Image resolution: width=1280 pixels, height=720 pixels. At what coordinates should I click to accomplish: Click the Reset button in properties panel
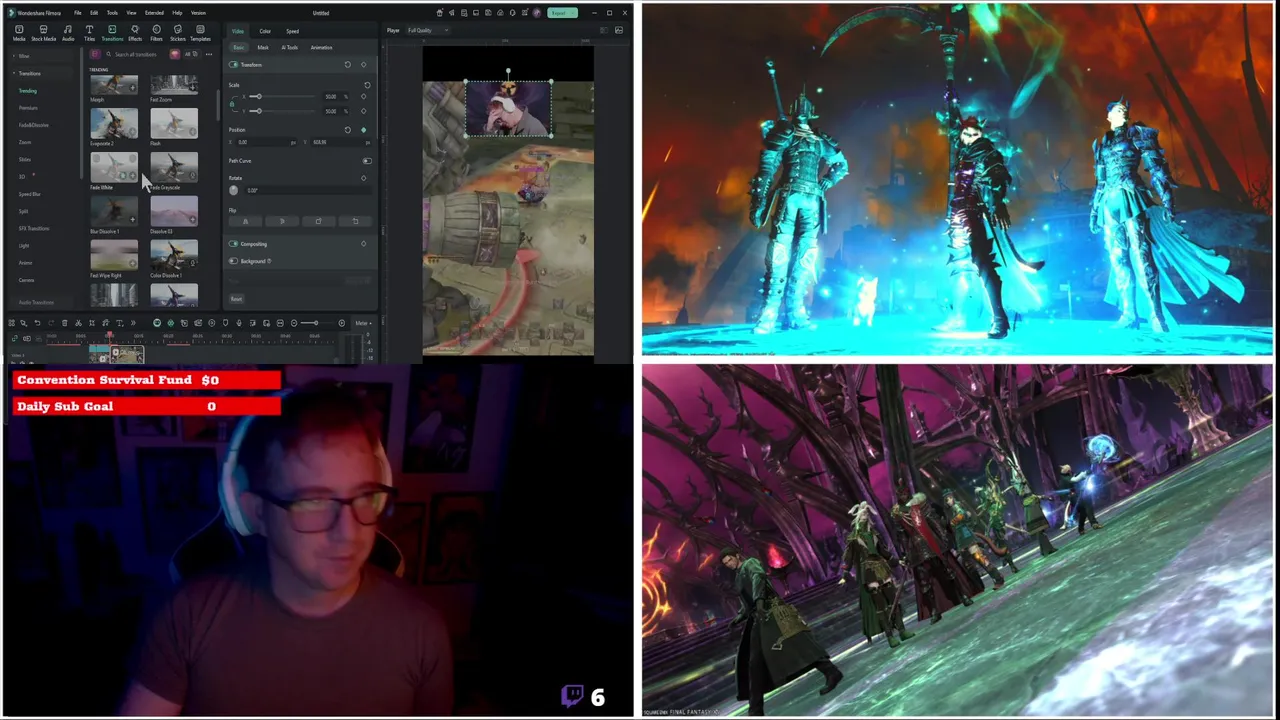236,299
